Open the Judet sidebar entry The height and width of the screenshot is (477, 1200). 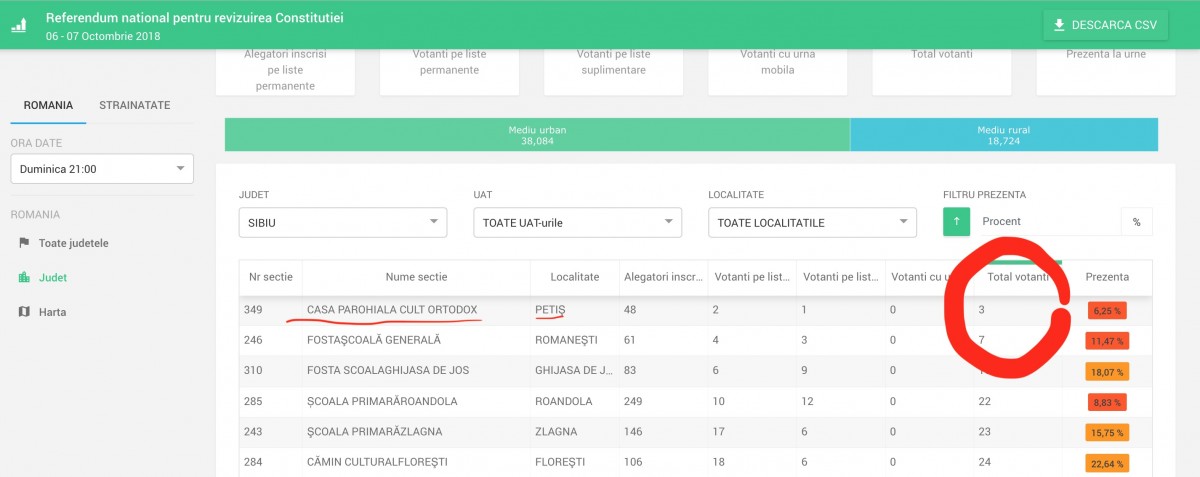click(53, 278)
